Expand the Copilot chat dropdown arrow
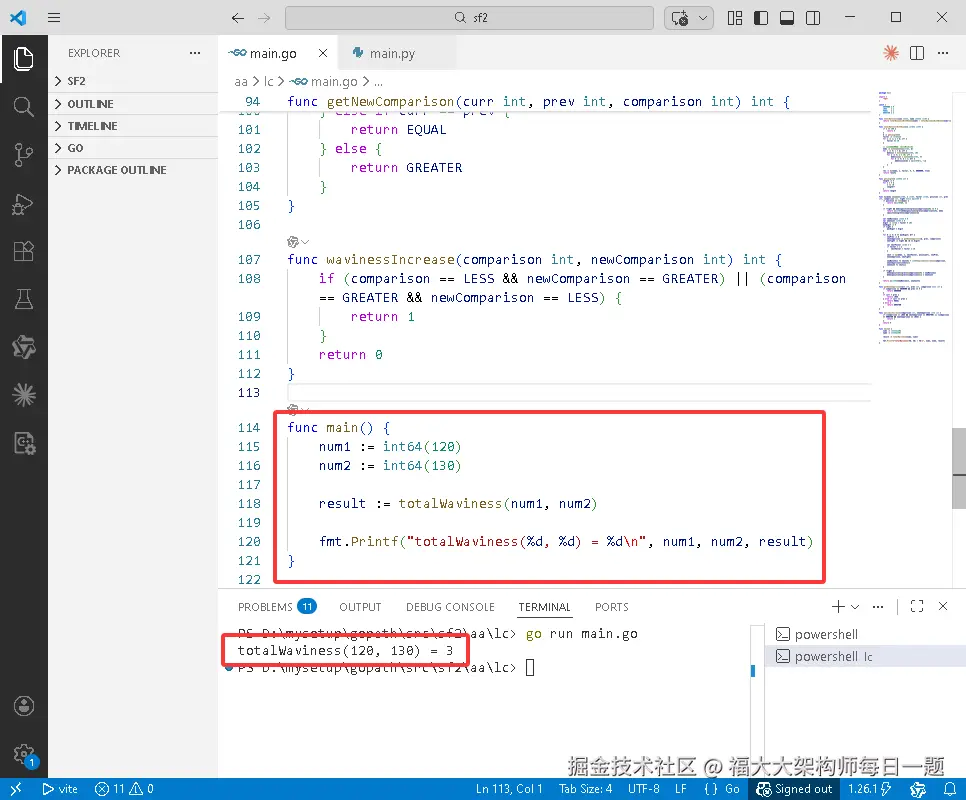The width and height of the screenshot is (966, 800). [x=703, y=18]
